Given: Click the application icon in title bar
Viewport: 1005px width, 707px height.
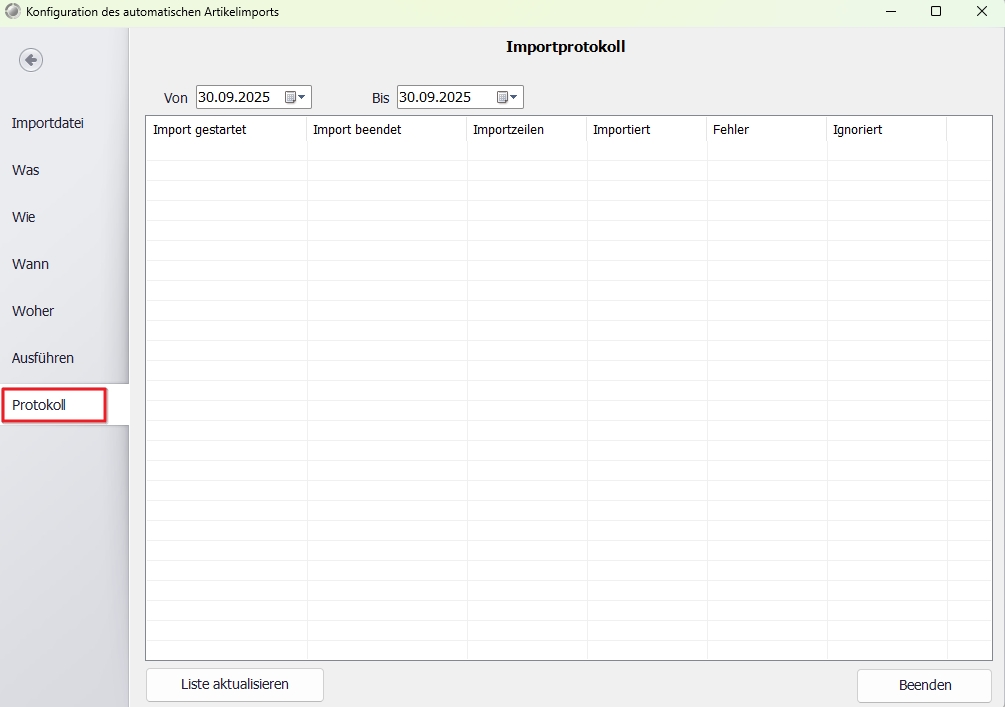Looking at the screenshot, I should [x=13, y=12].
